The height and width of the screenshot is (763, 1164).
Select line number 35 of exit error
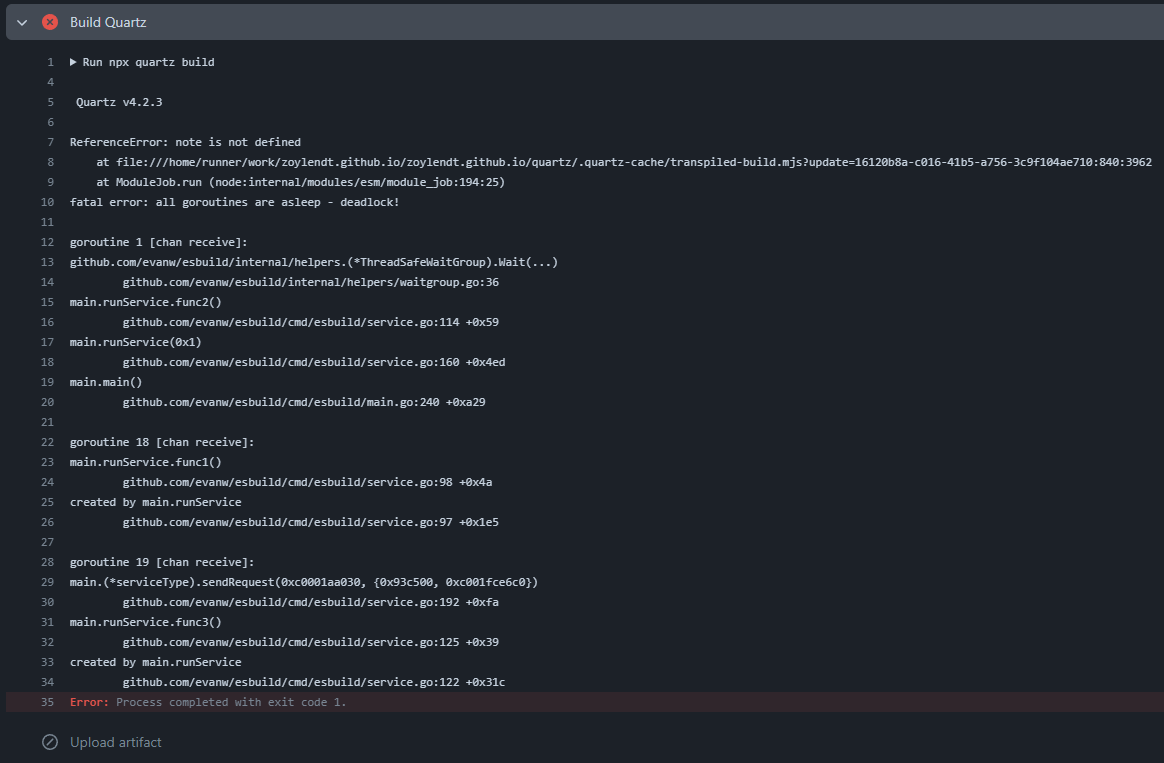pos(47,702)
